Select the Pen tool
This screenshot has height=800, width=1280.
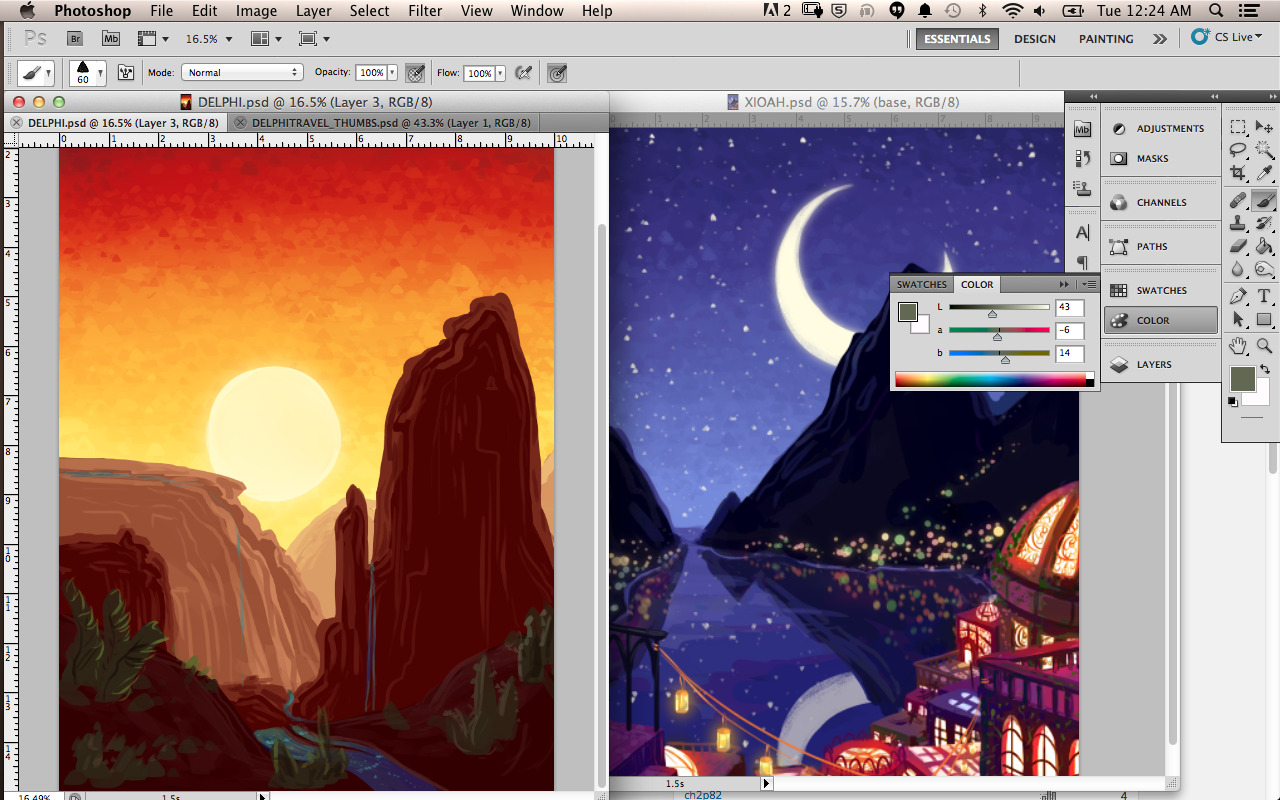click(1238, 296)
